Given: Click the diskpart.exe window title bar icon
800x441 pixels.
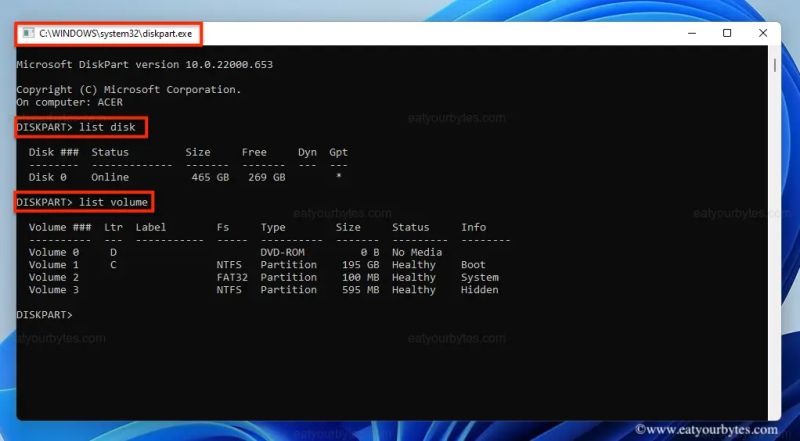Looking at the screenshot, I should [29, 34].
